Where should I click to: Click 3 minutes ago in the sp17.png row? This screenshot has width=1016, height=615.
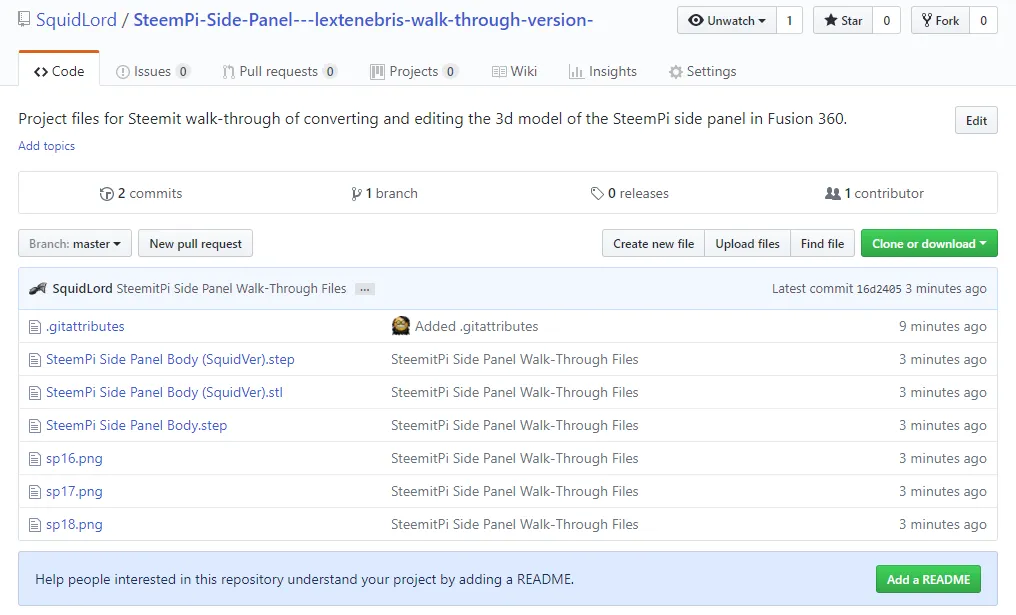943,492
